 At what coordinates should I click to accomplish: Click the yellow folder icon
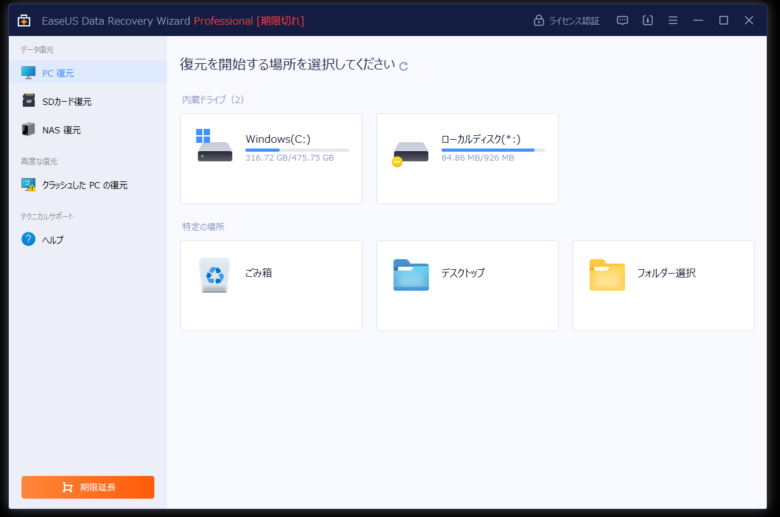pos(607,275)
